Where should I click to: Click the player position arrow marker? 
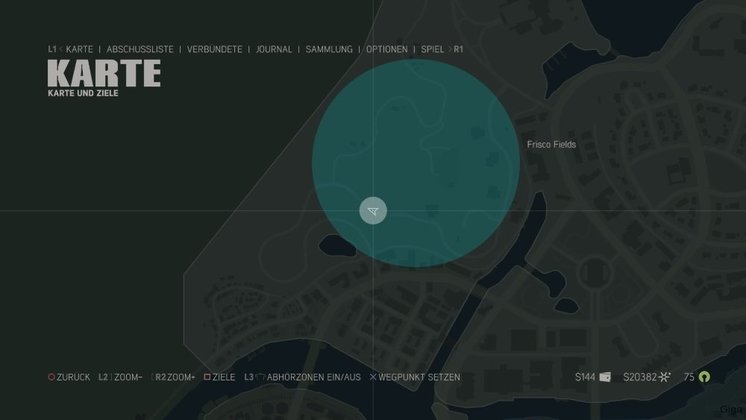pyautogui.click(x=373, y=211)
